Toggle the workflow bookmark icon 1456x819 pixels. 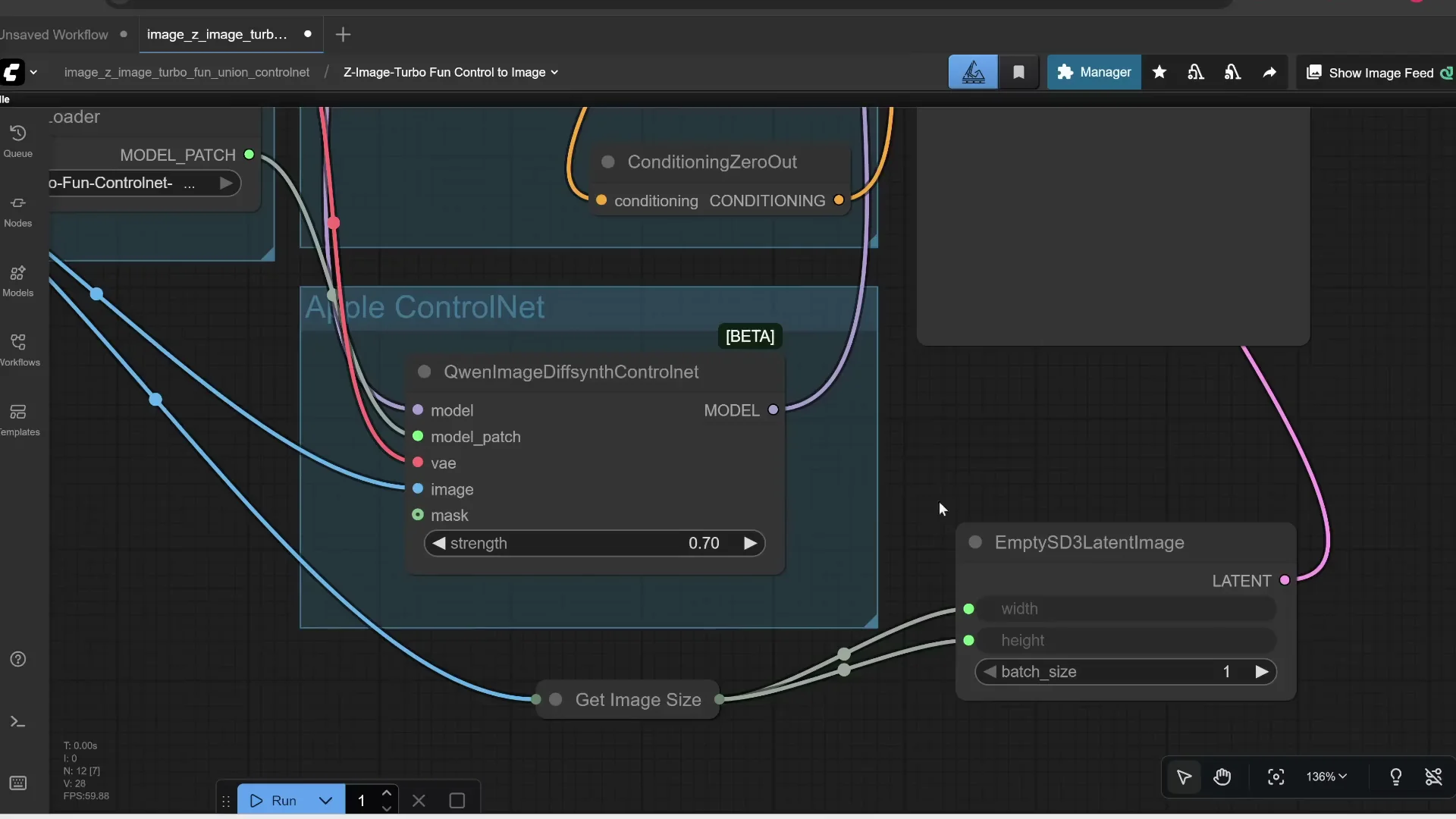tap(1019, 71)
